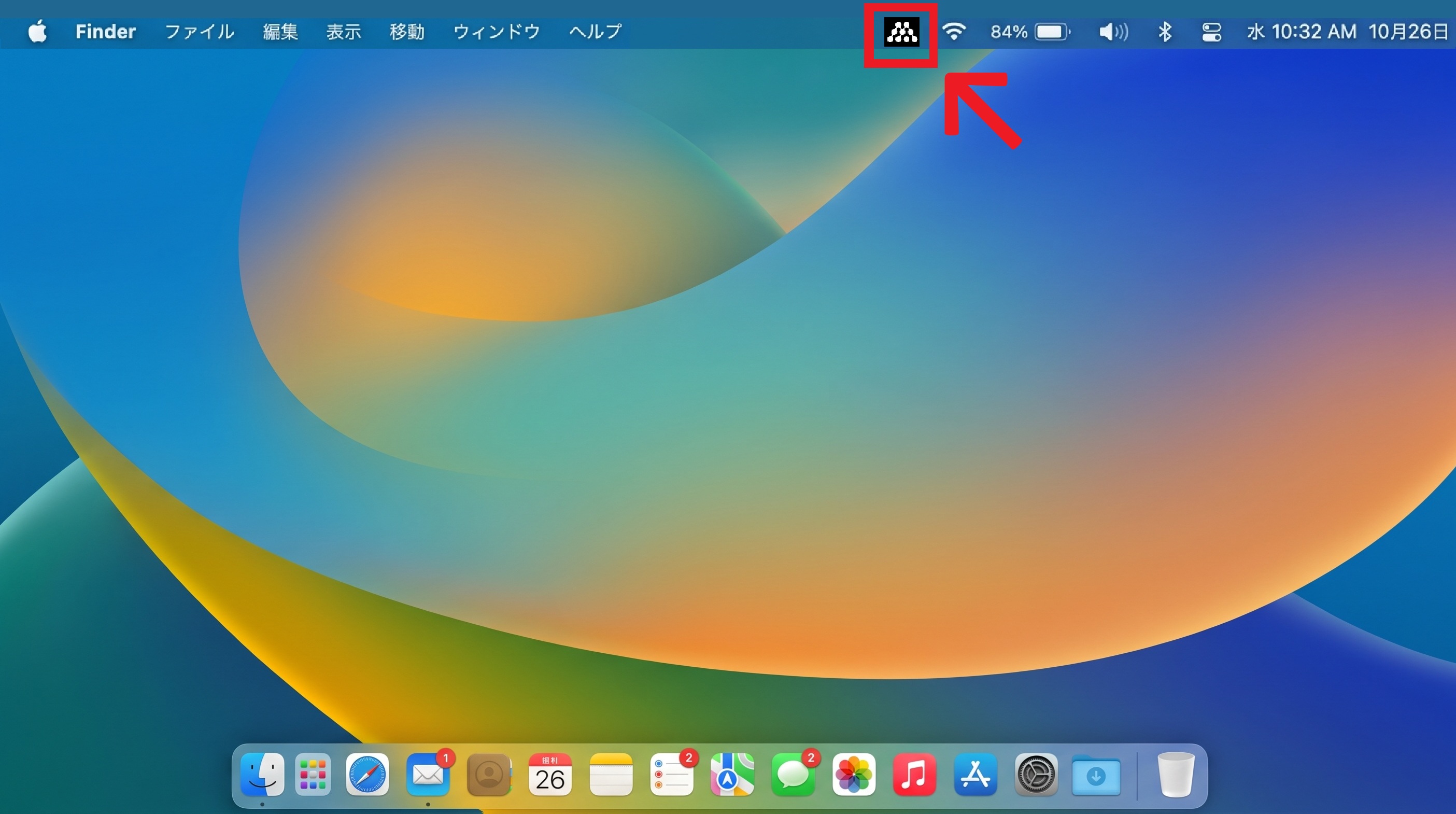Open Notes from the Dock
Image resolution: width=1456 pixels, height=814 pixels.
(611, 775)
